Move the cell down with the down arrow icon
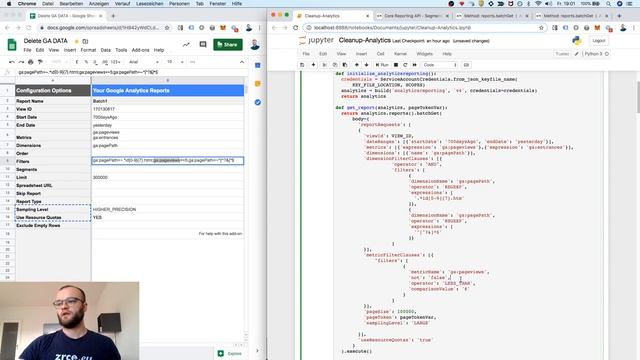 [367, 65]
